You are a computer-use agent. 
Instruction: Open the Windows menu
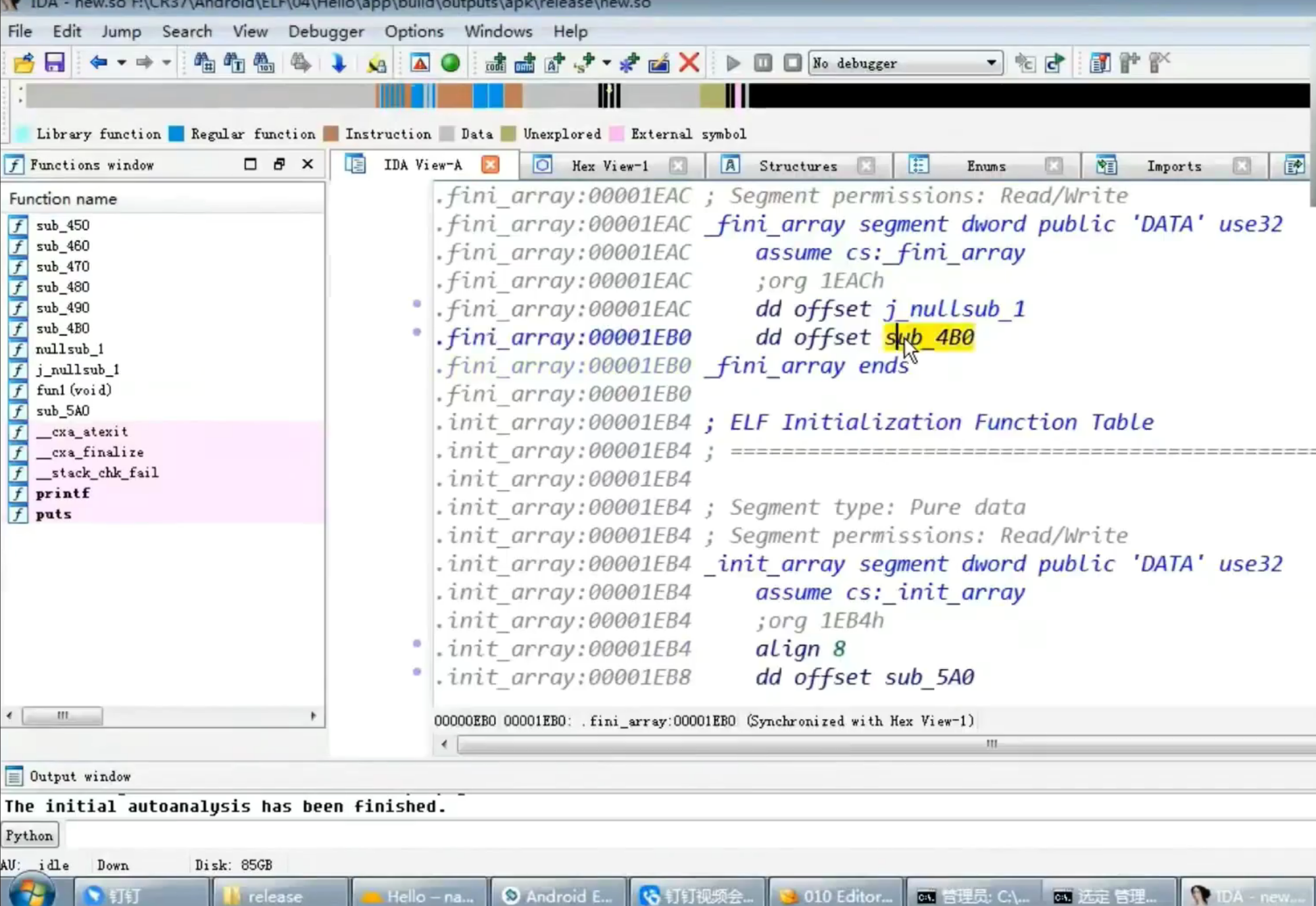click(498, 31)
